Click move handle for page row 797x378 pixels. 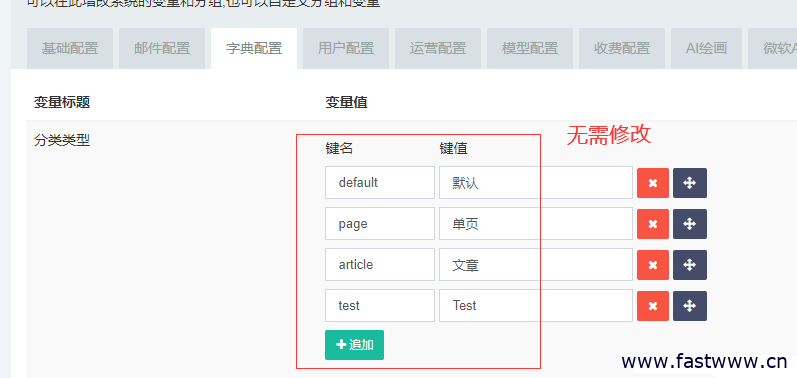coord(690,224)
